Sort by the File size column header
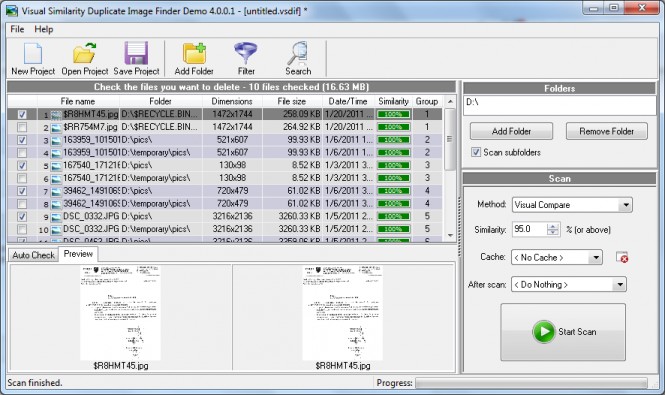 click(292, 101)
